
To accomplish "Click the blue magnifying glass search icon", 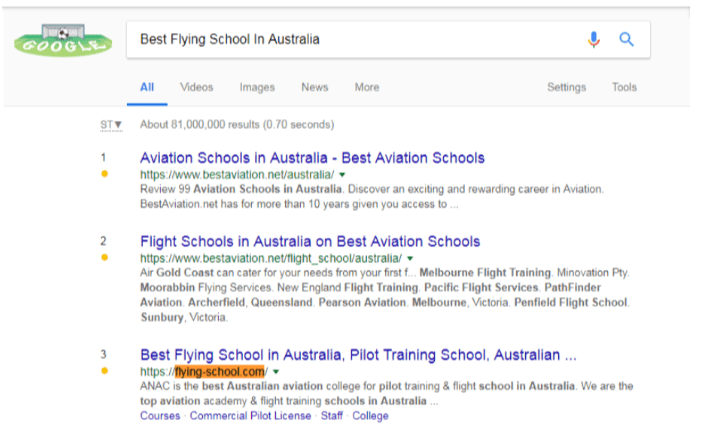I will tap(626, 39).
